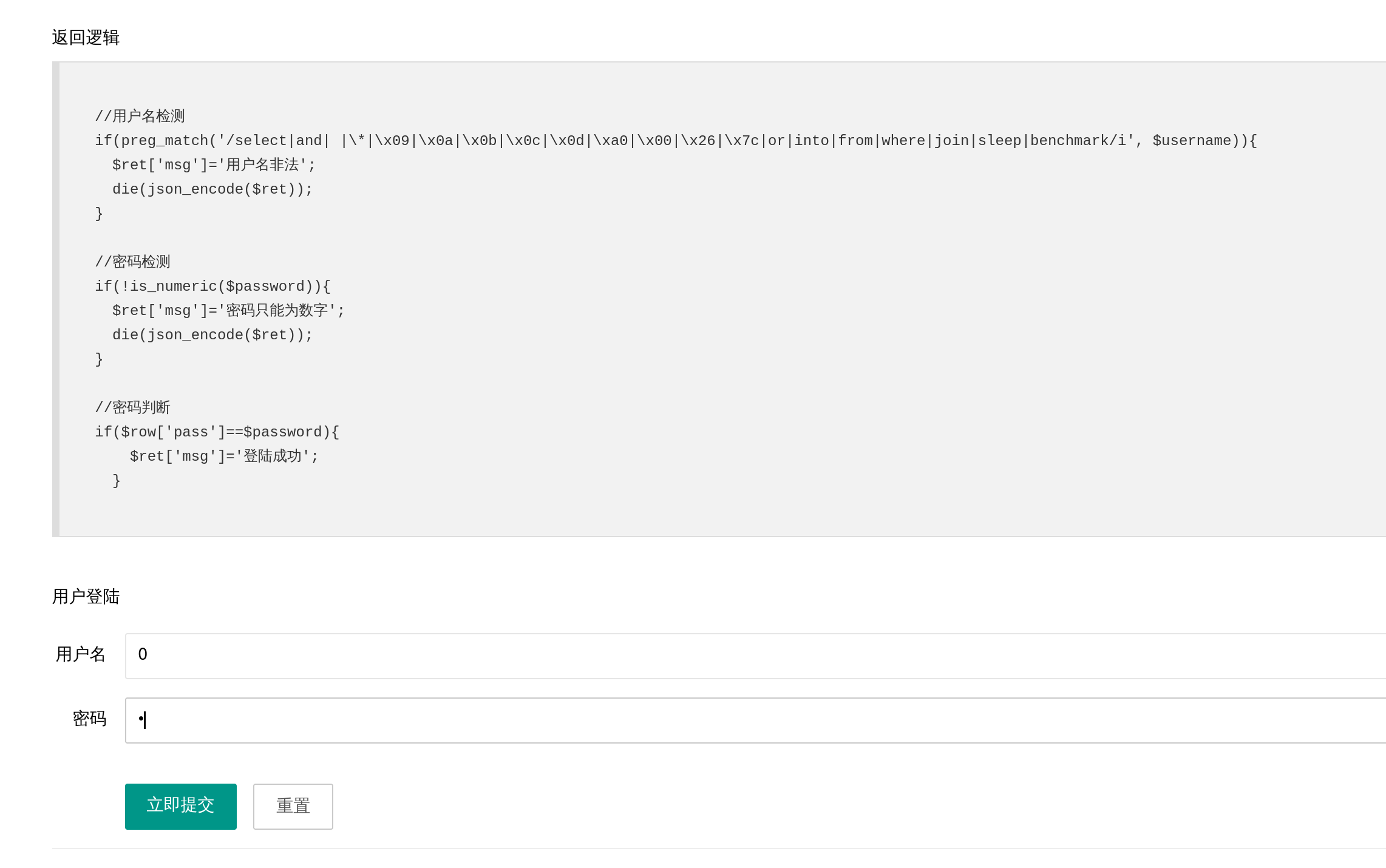Click the 用户名 field label
The height and width of the screenshot is (868, 1386).
pos(81,654)
